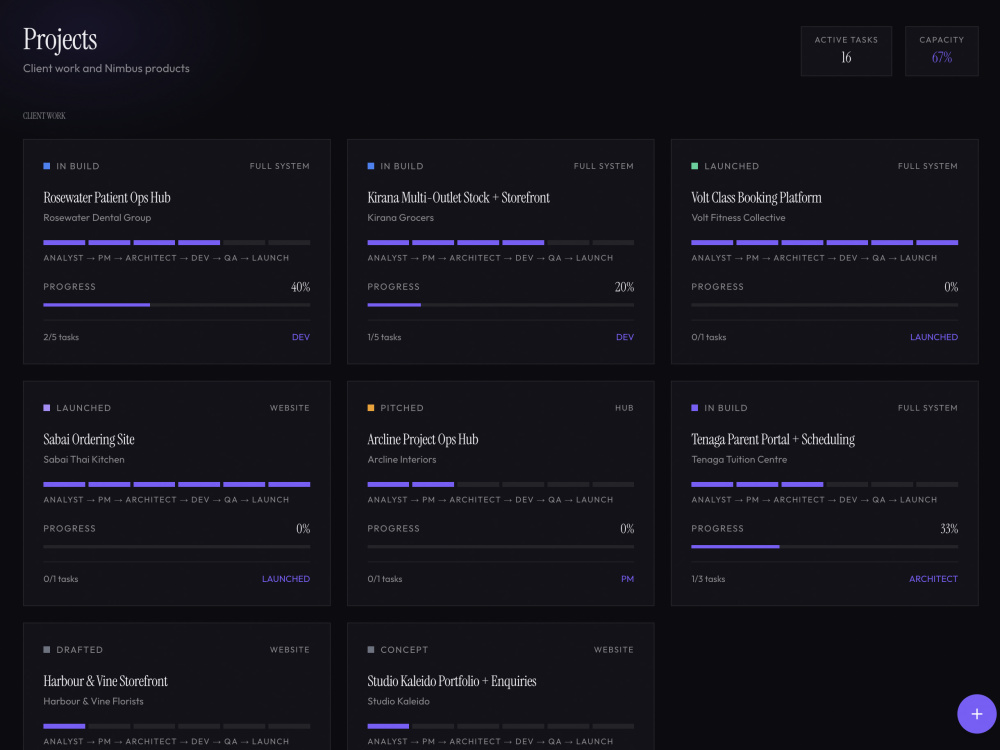The image size is (1000, 750).
Task: Click the 'CLIENT WORK' section heading
Action: tap(44, 115)
